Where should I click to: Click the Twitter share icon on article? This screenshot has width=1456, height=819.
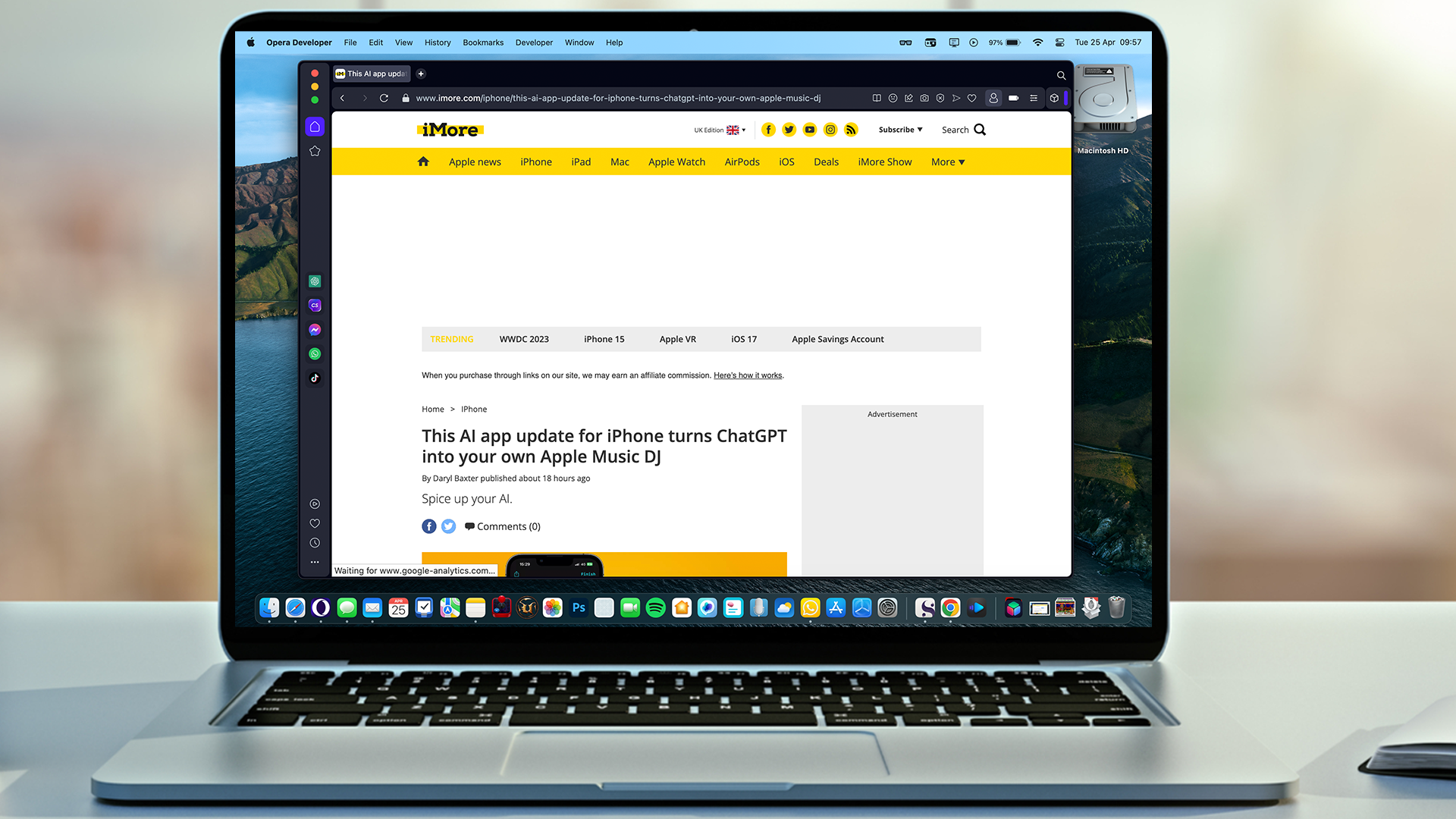click(448, 525)
